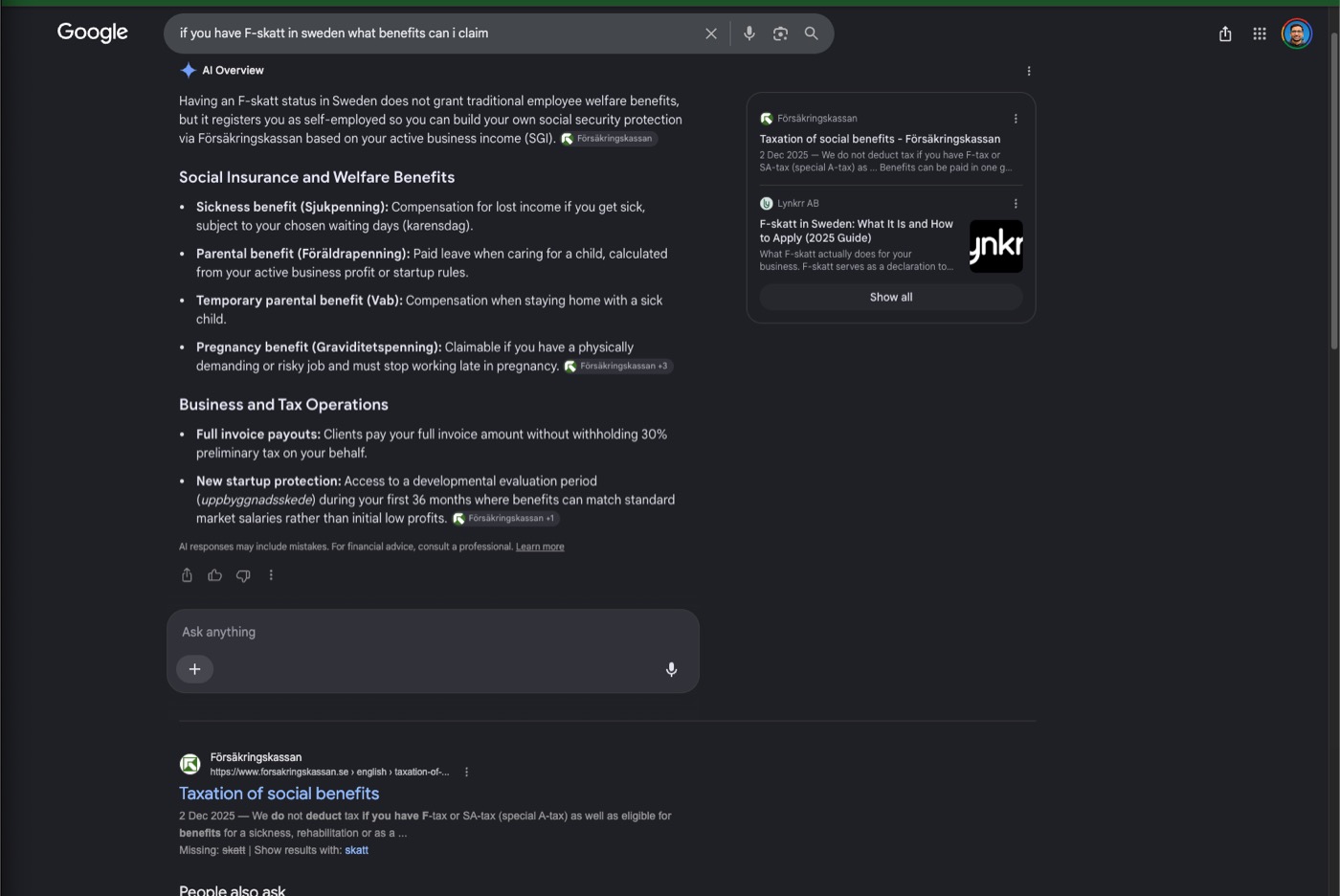
Task: Open more options below AI Overview
Action: pos(271,575)
